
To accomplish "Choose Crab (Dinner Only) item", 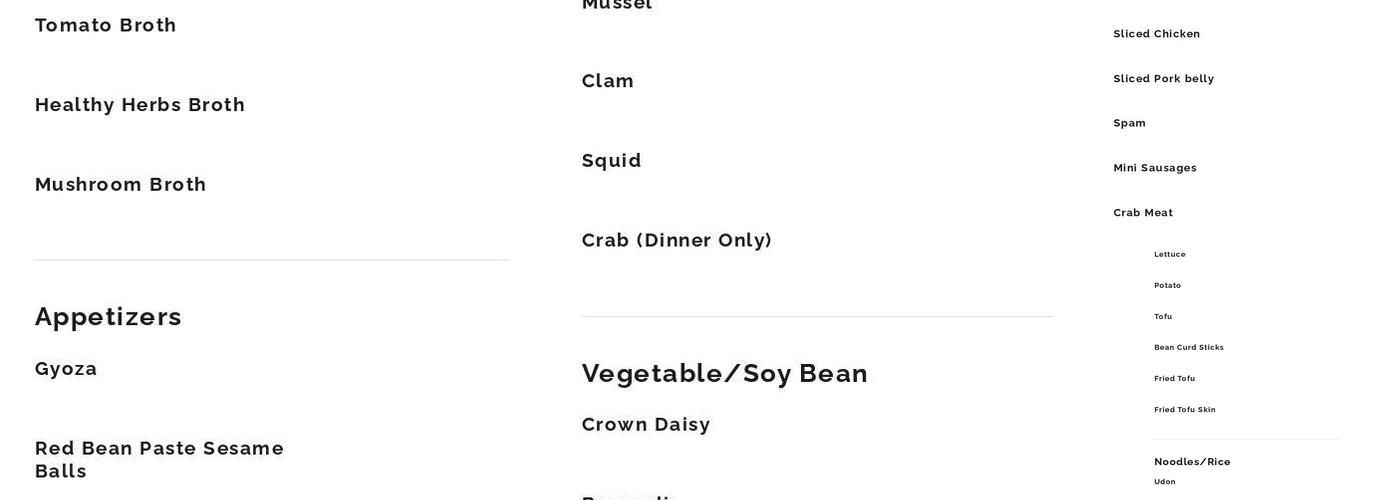I will click(677, 241).
